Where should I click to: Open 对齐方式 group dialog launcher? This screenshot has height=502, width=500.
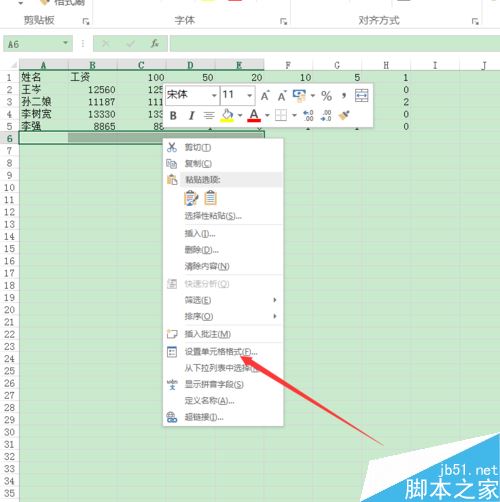click(x=475, y=21)
